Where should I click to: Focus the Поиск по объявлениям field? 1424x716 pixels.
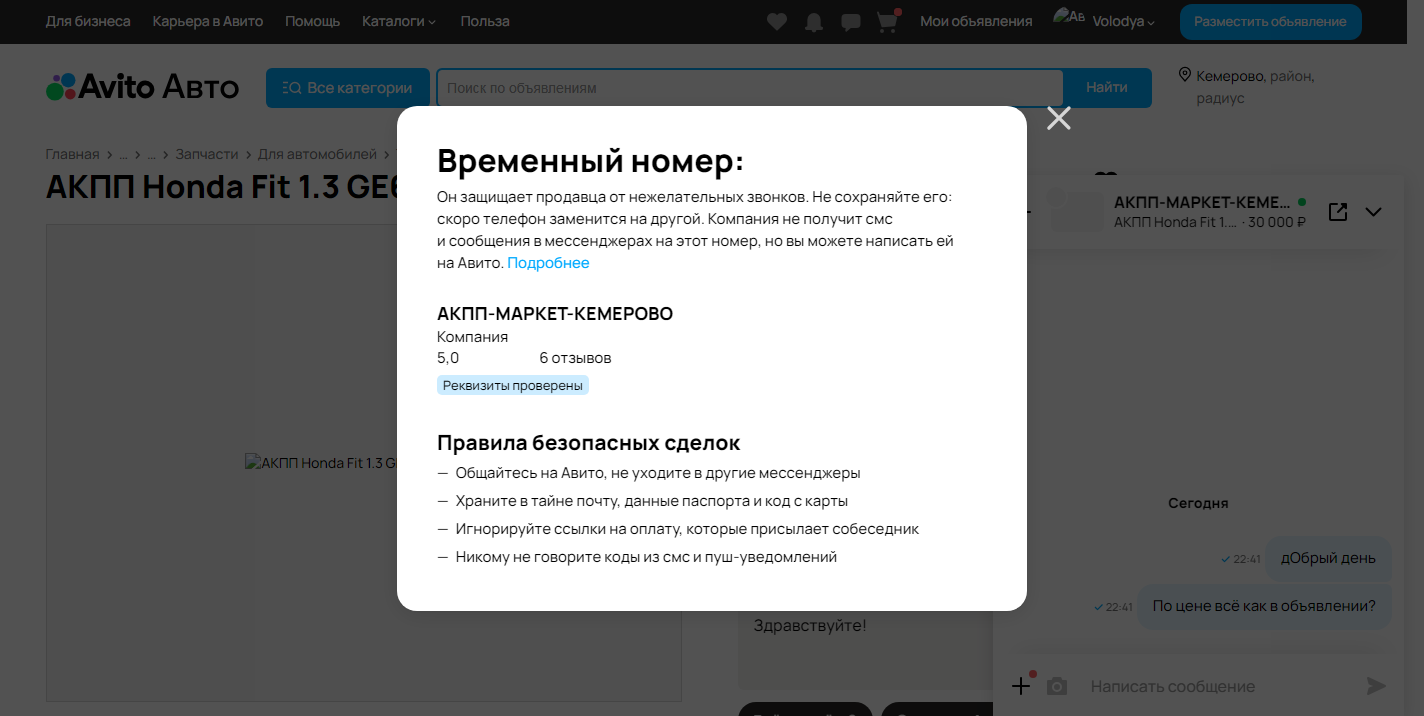[x=750, y=88]
